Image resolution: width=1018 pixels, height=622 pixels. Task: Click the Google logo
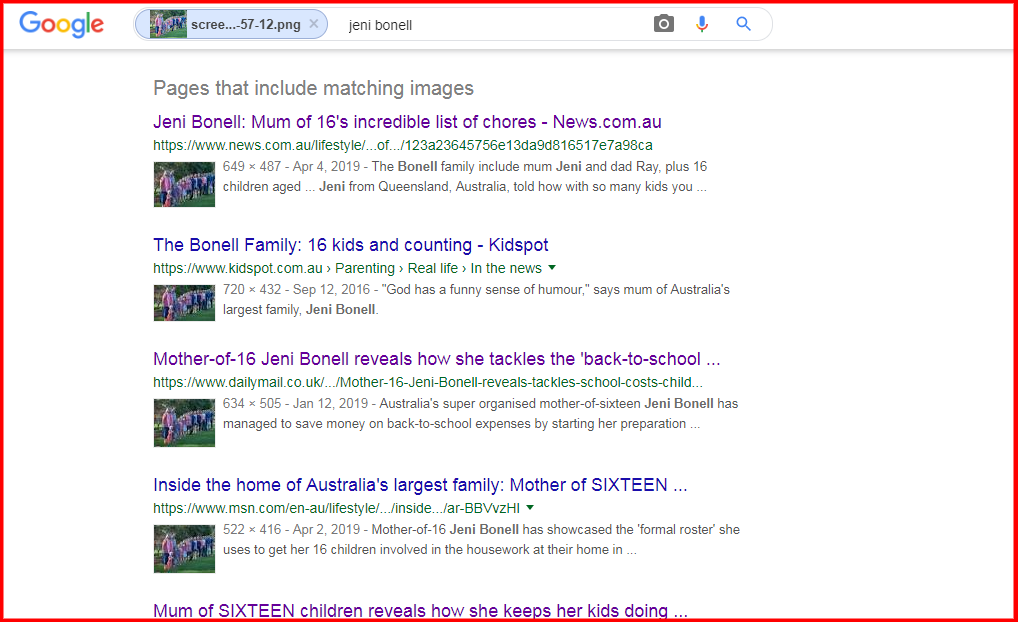tap(61, 25)
